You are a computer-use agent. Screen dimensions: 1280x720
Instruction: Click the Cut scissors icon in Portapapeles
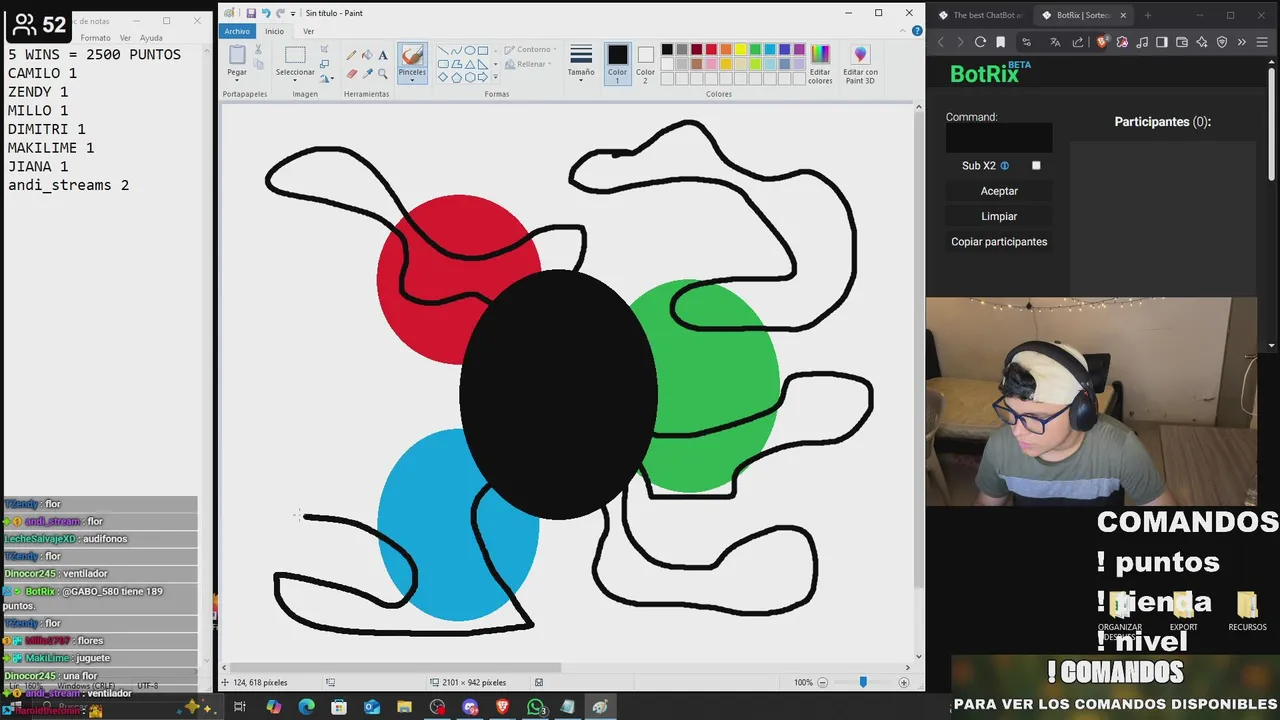(258, 49)
